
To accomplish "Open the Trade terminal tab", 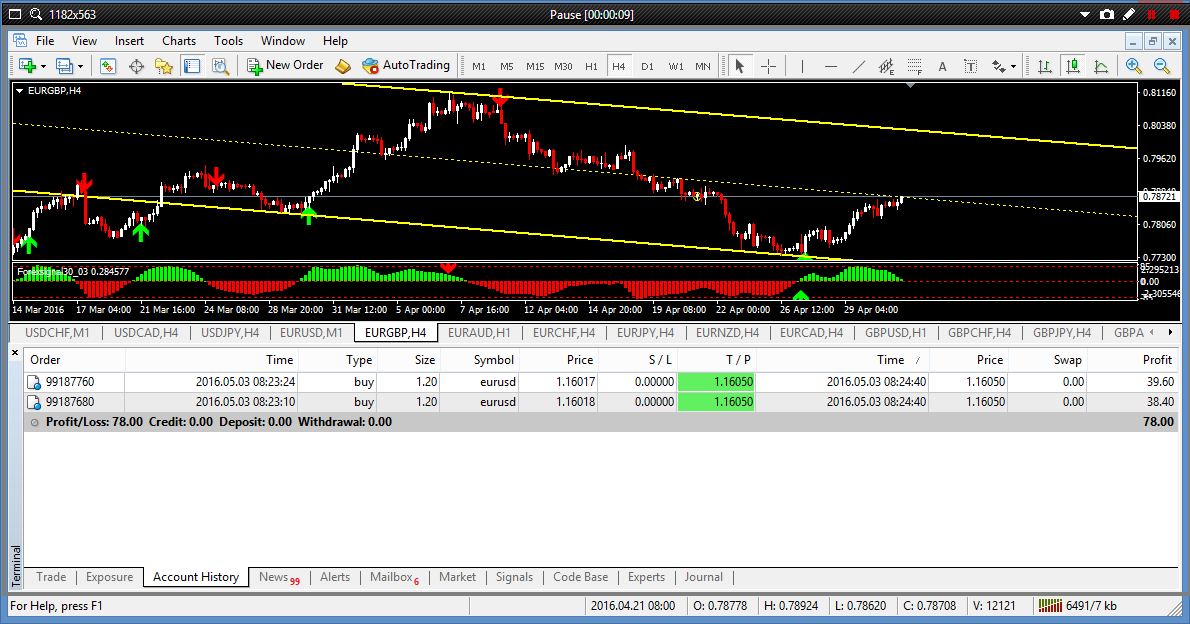I will click(x=51, y=577).
